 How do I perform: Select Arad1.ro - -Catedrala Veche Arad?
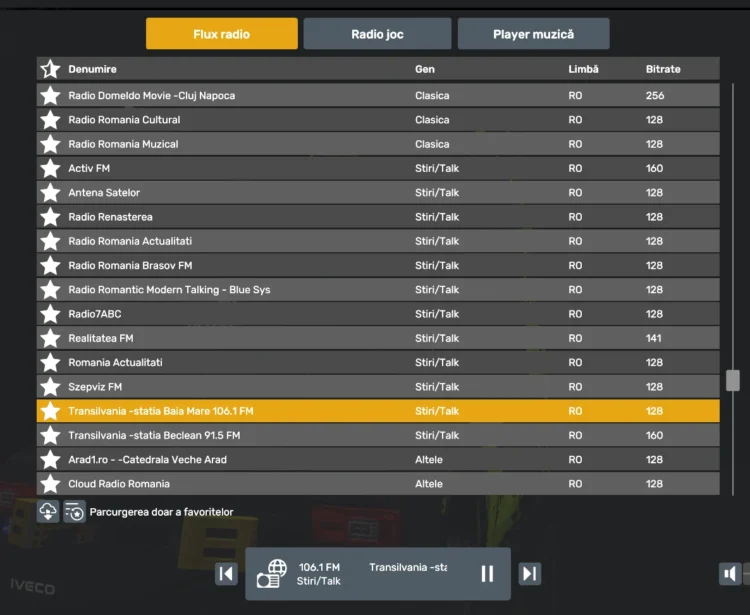378,460
